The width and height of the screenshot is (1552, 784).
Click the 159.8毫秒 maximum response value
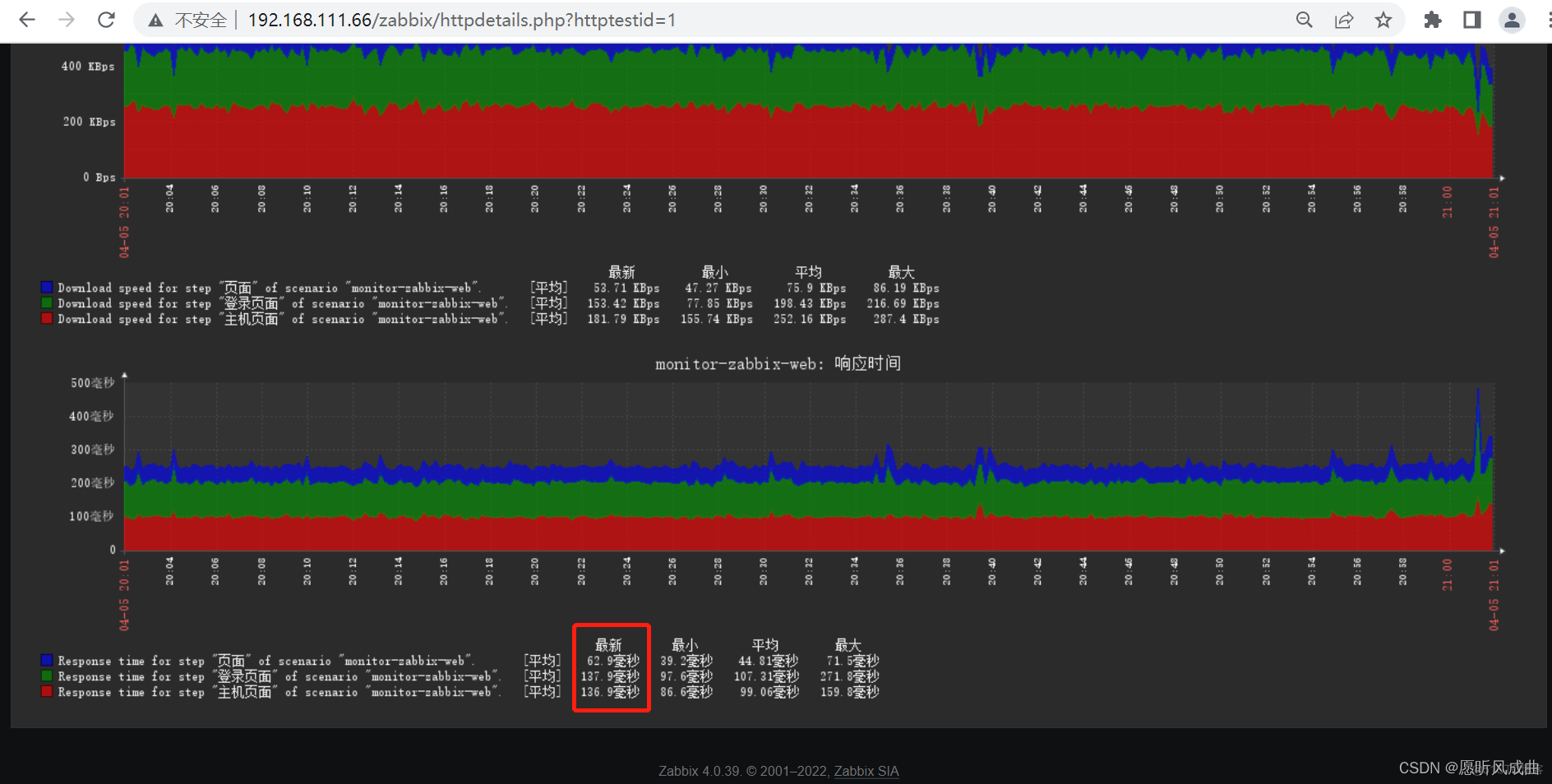click(850, 692)
